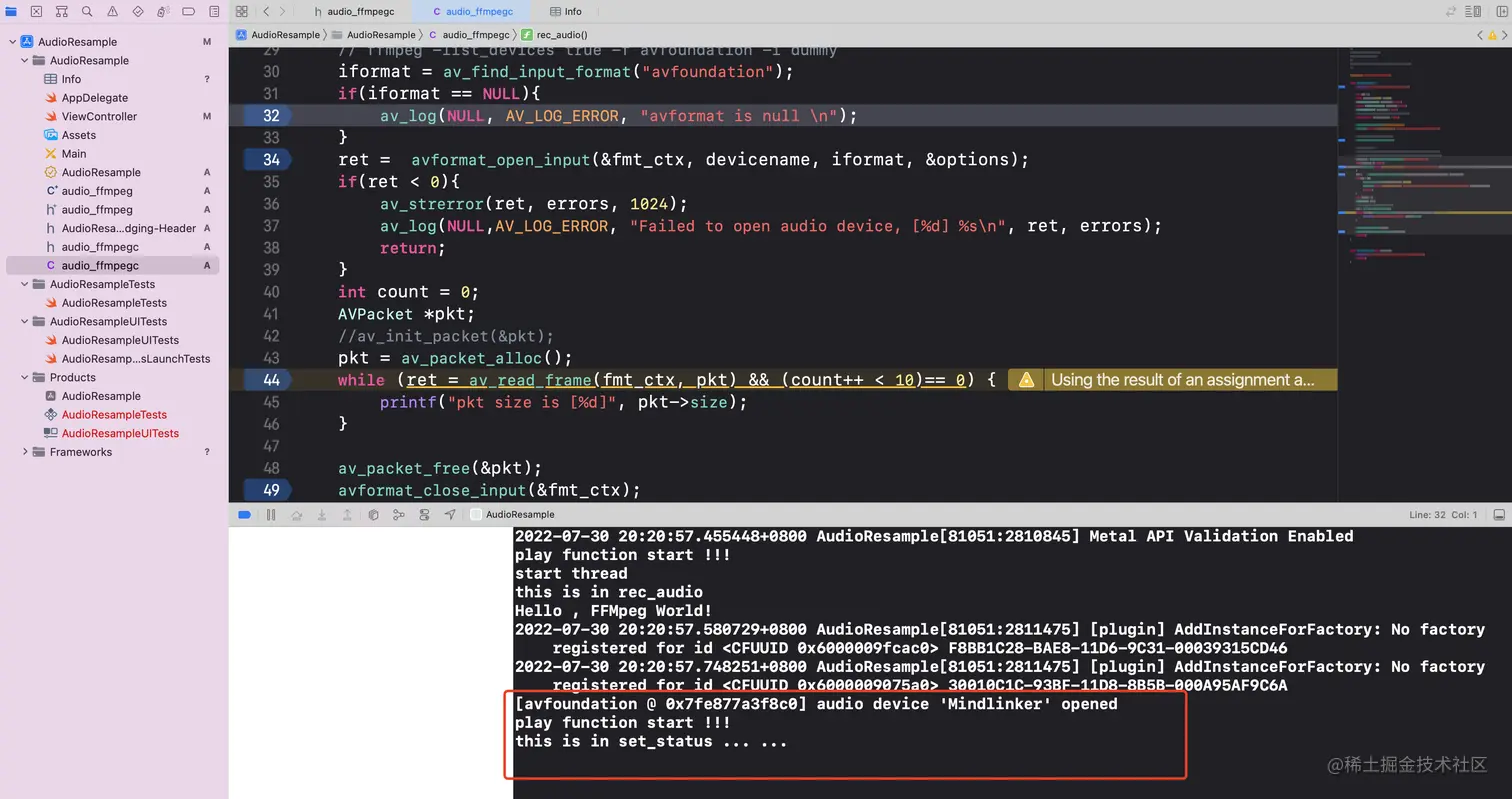Viewport: 1512px width, 799px height.
Task: Collapse the Products group
Action: pos(25,378)
